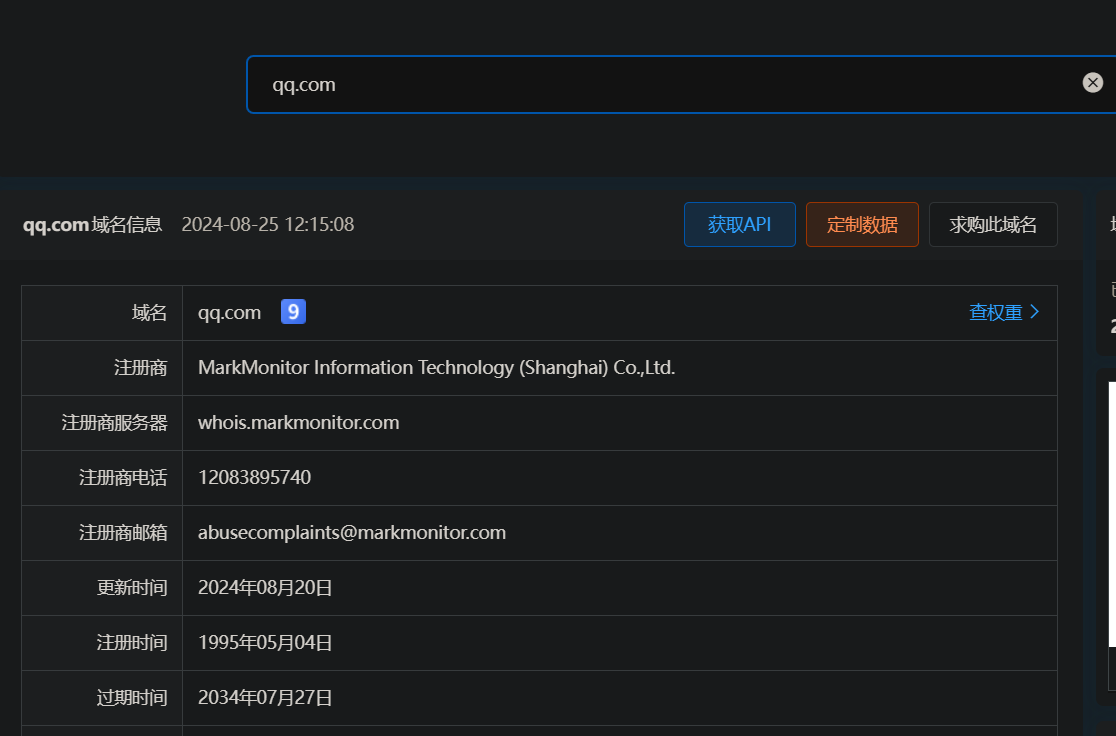Click the chevron arrow beside 查权重
Image resolution: width=1116 pixels, height=736 pixels.
pyautogui.click(x=1035, y=312)
